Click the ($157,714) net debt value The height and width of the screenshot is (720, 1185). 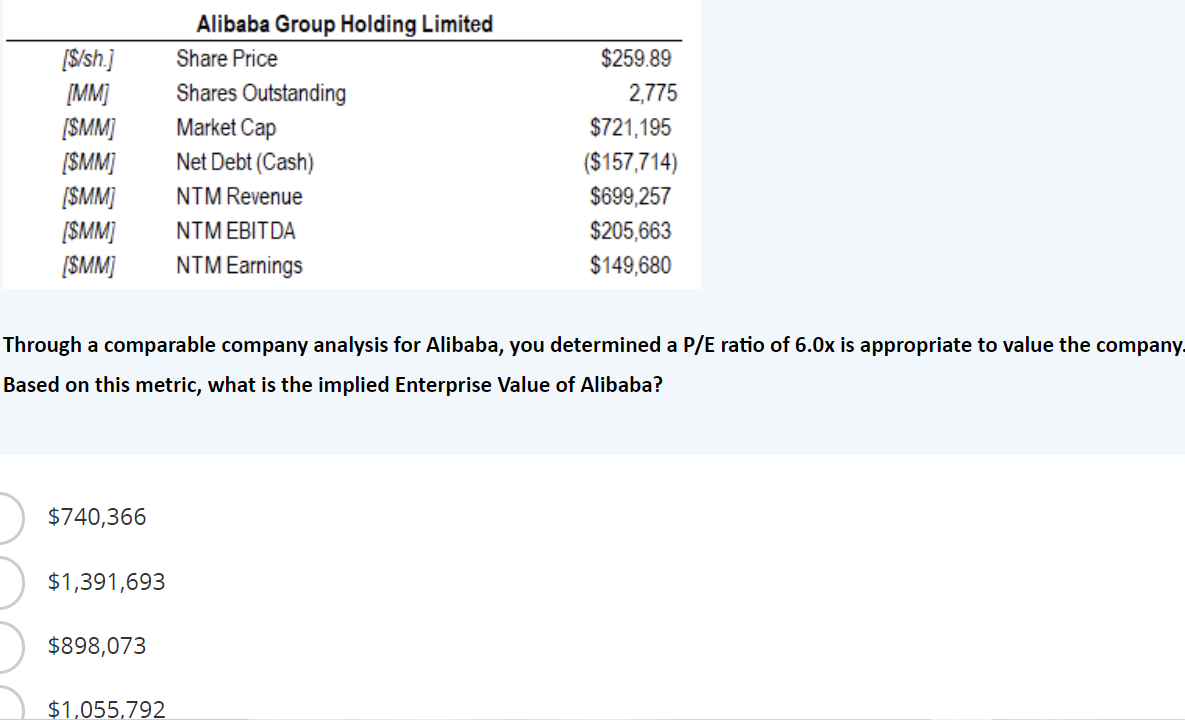(630, 162)
